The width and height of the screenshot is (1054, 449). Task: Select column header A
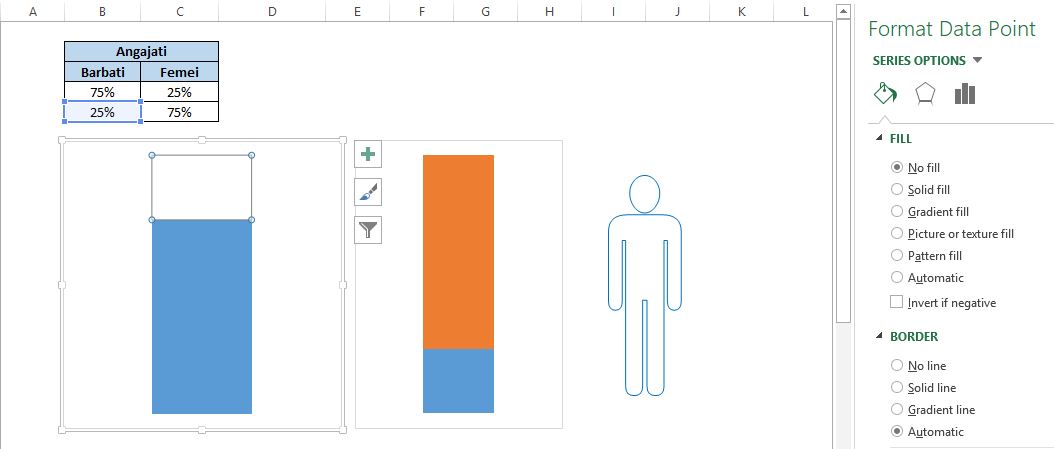click(x=32, y=11)
